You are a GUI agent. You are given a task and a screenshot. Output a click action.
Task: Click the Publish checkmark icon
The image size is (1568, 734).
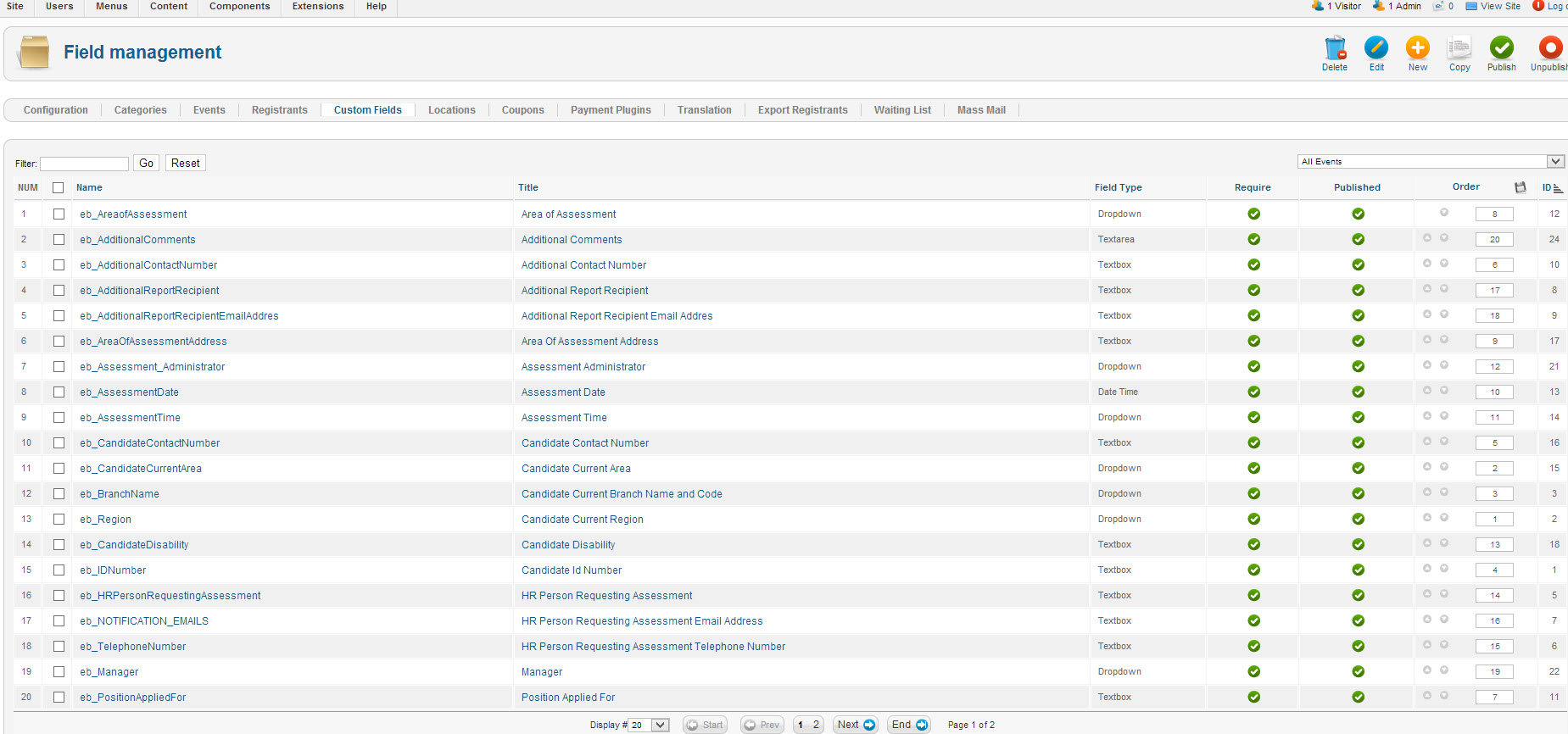(1501, 48)
